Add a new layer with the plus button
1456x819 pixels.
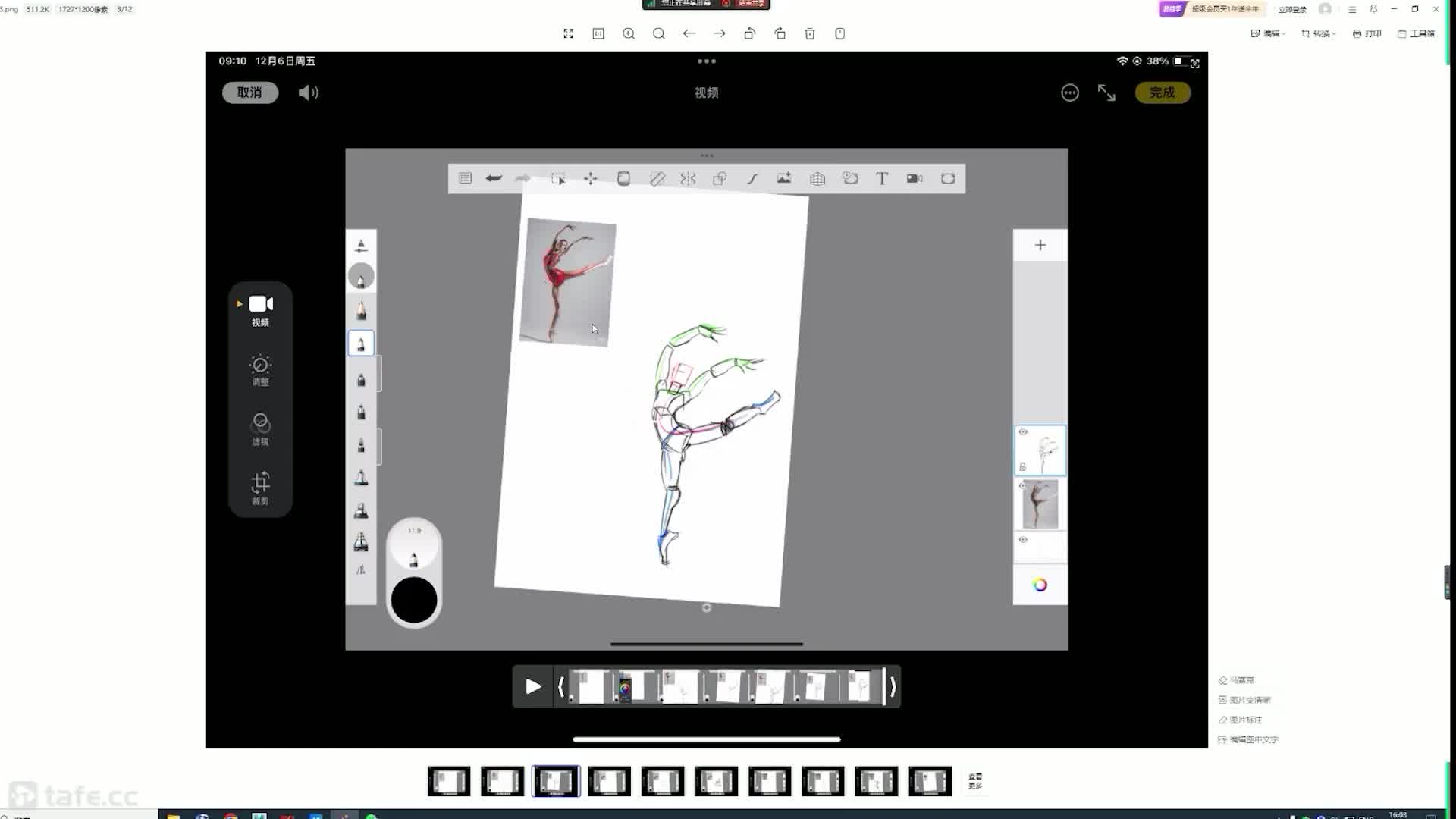pos(1040,245)
